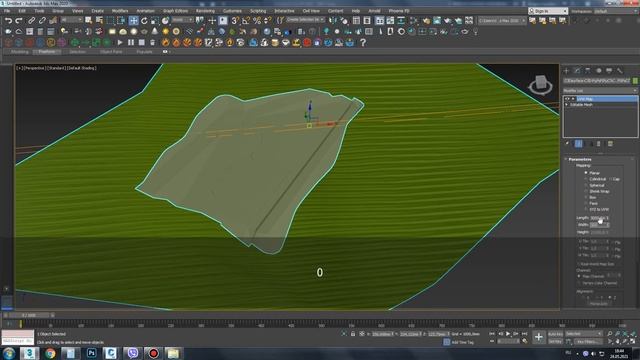
Task: Open the Rendering menu
Action: [x=205, y=11]
